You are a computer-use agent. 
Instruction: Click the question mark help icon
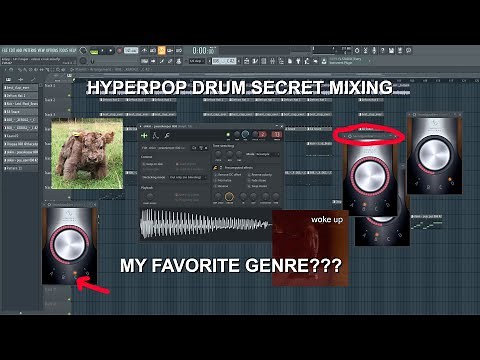(383, 50)
